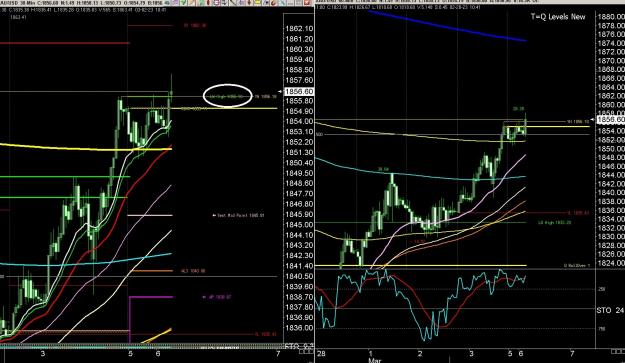The width and height of the screenshot is (625, 363).
Task: Click the orange AL1 level label on left chart
Action: (x=193, y=271)
